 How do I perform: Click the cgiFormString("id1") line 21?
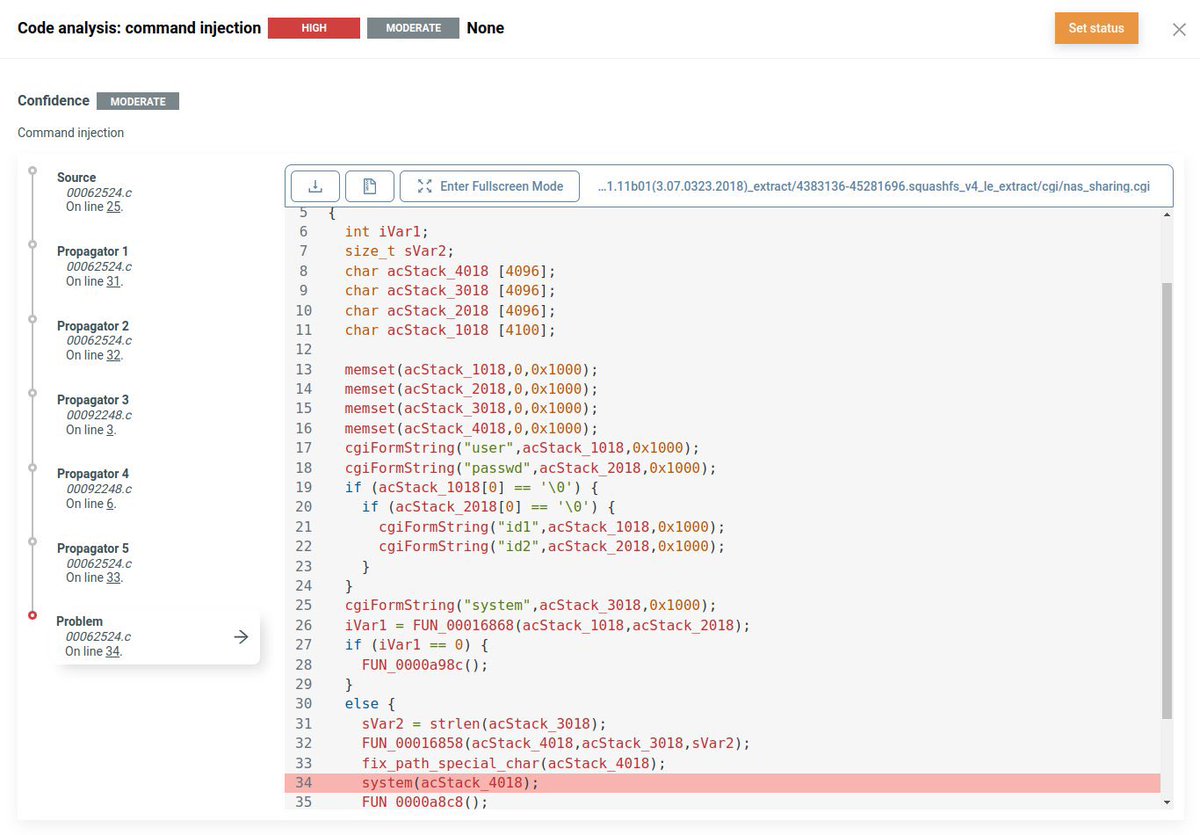tap(551, 526)
